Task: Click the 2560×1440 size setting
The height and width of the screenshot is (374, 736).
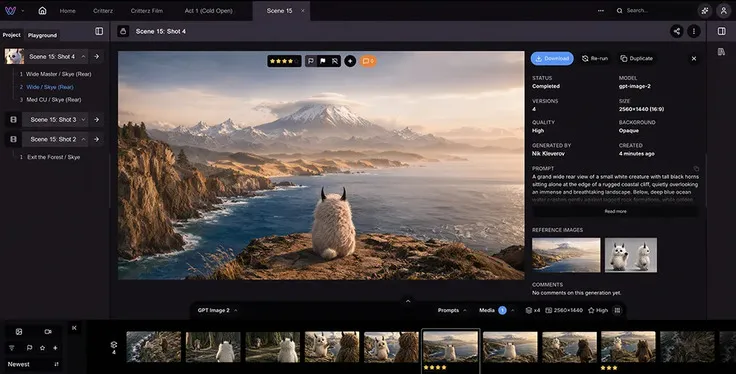Action: click(x=564, y=310)
